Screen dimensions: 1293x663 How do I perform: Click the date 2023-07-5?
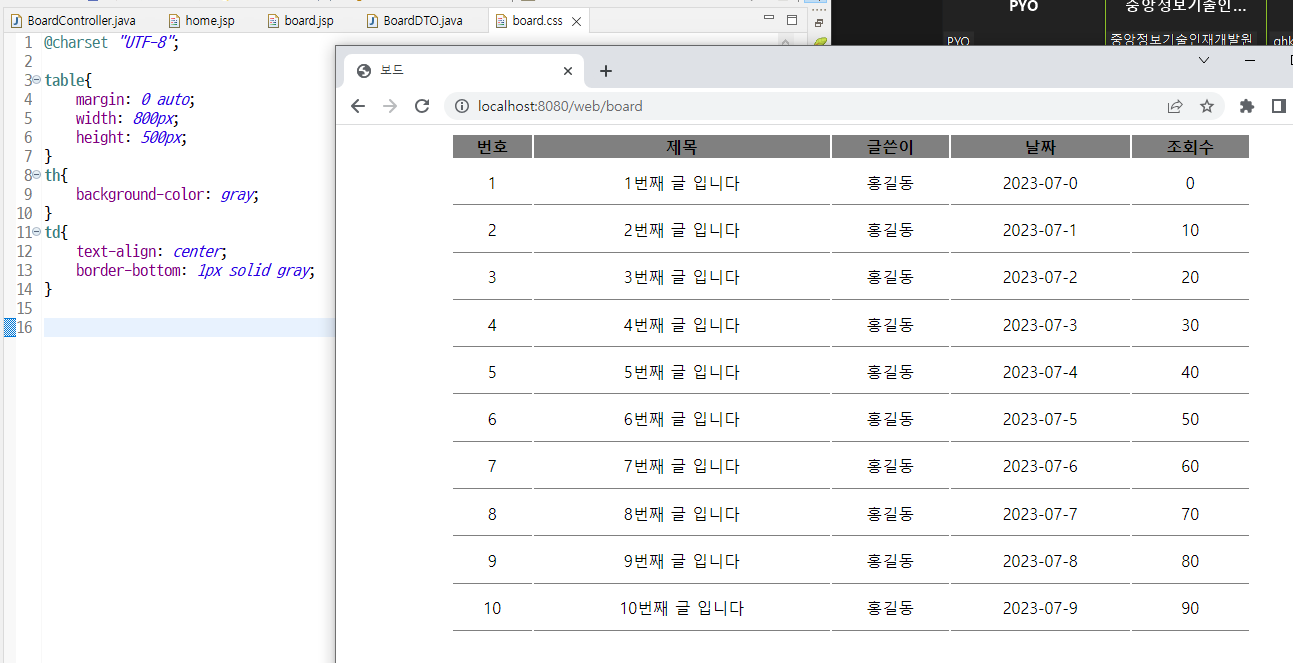click(1040, 419)
